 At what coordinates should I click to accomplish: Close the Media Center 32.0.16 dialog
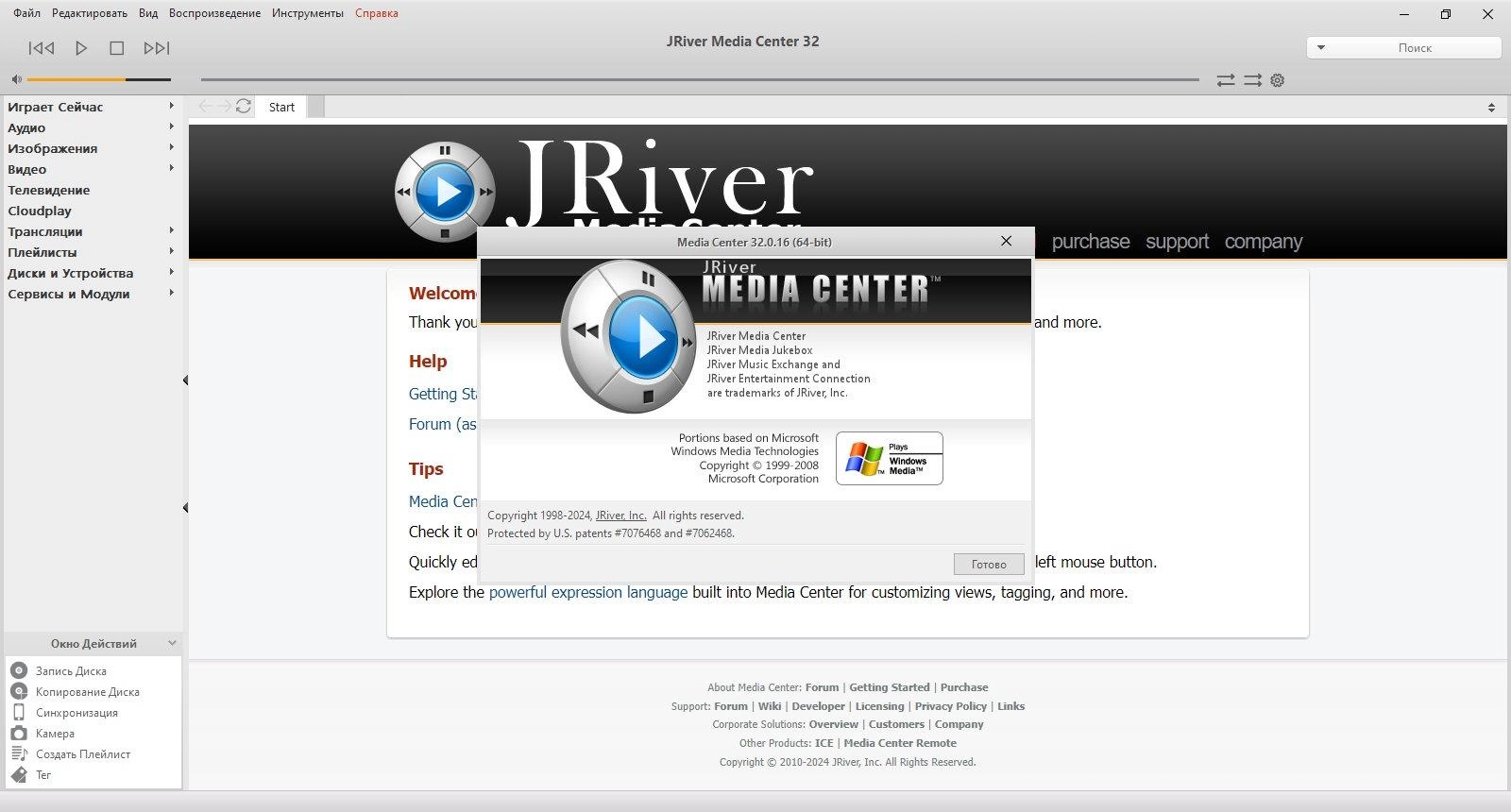1007,242
